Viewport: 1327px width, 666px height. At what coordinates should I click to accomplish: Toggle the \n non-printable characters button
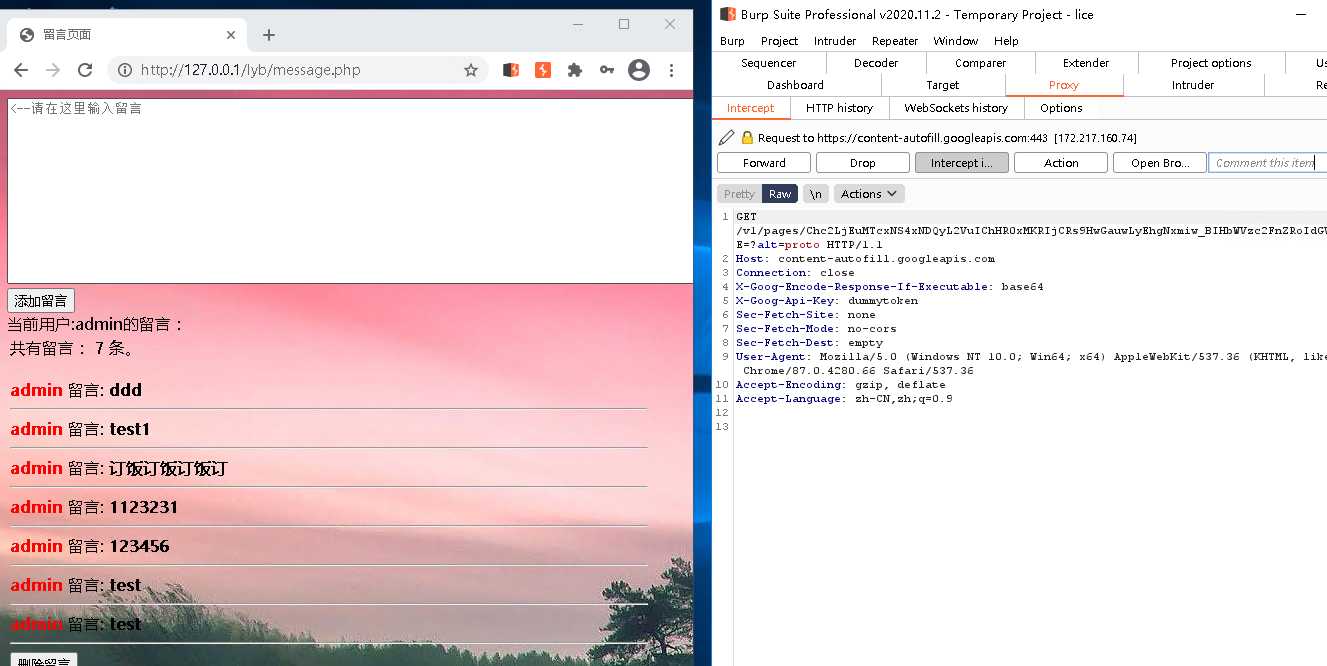point(816,194)
